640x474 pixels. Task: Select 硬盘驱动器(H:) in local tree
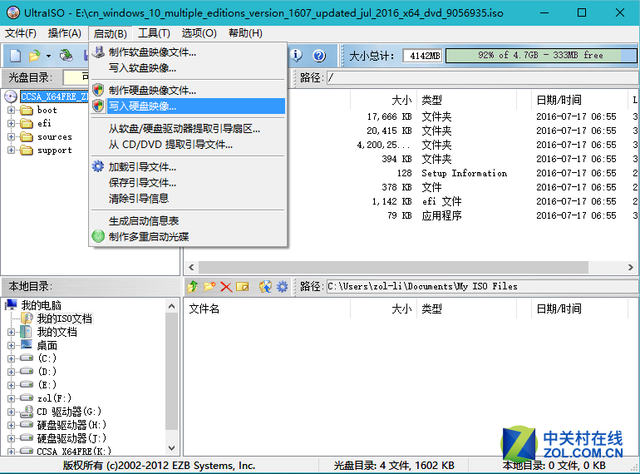pos(72,425)
